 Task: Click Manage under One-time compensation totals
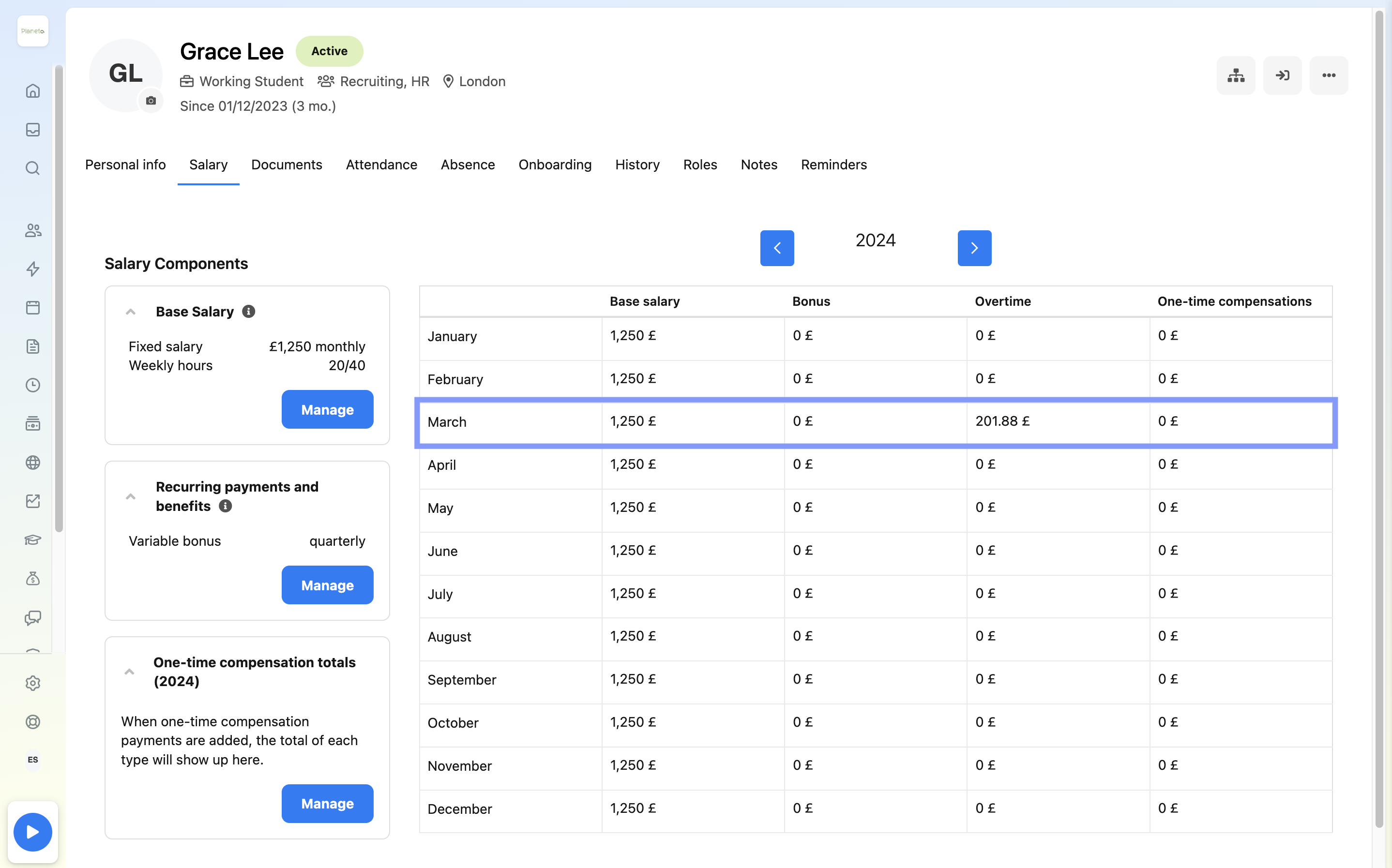[x=327, y=804]
